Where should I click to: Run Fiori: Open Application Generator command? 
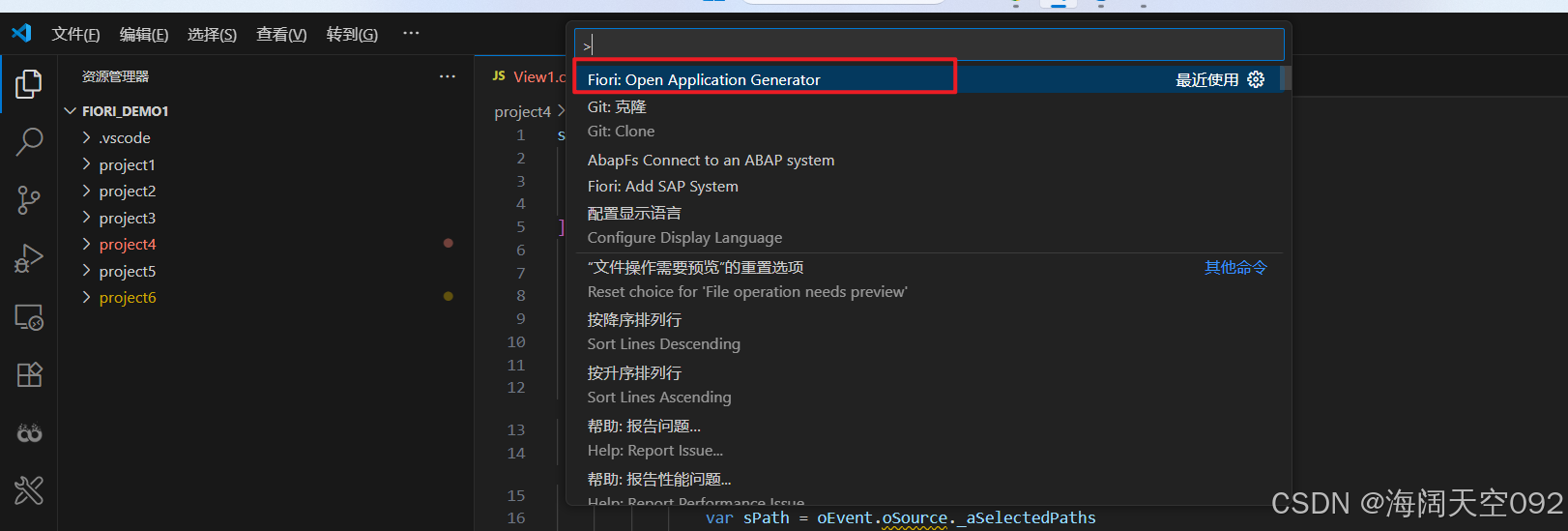click(927, 79)
